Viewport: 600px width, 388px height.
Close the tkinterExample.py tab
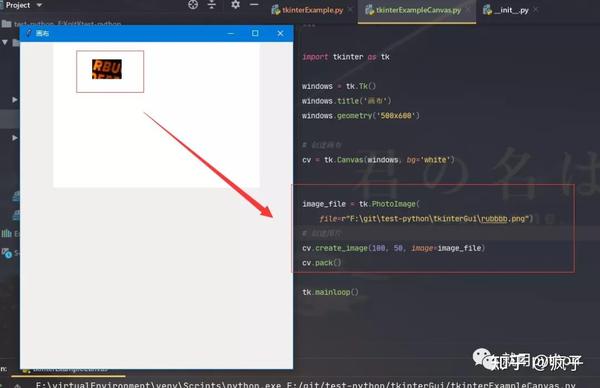tap(350, 10)
